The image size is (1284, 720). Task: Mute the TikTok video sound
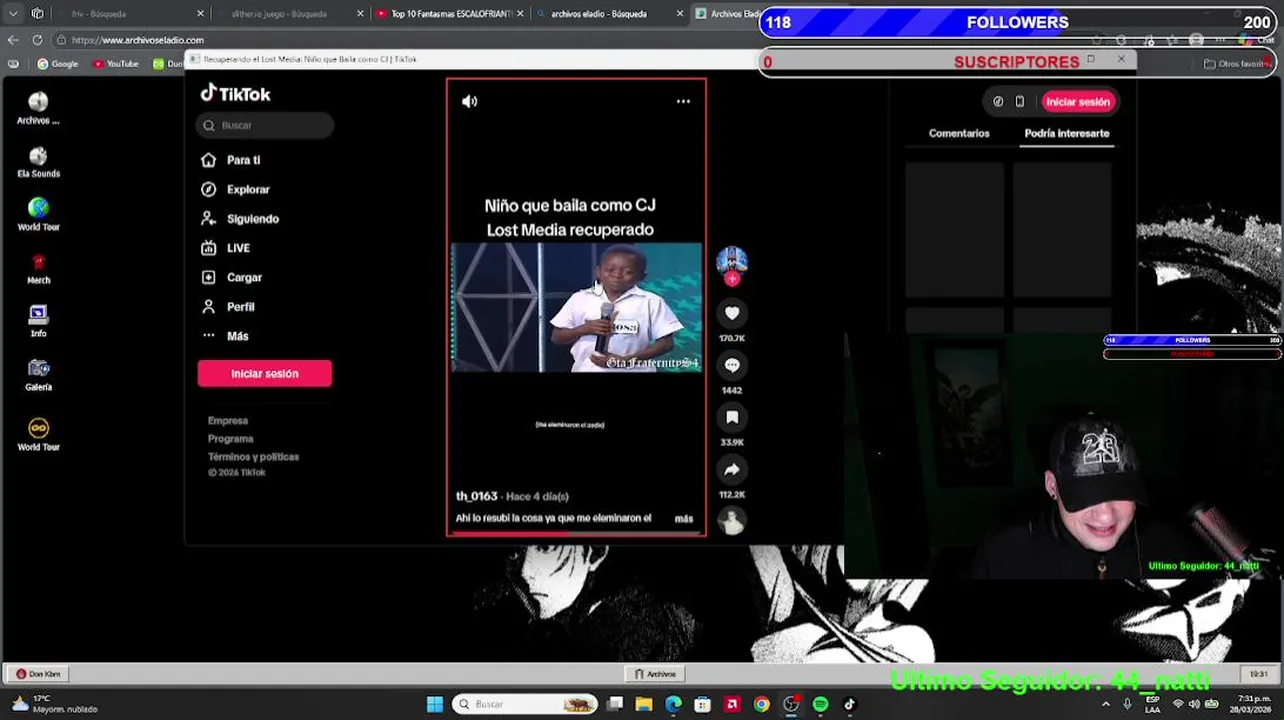click(x=469, y=101)
